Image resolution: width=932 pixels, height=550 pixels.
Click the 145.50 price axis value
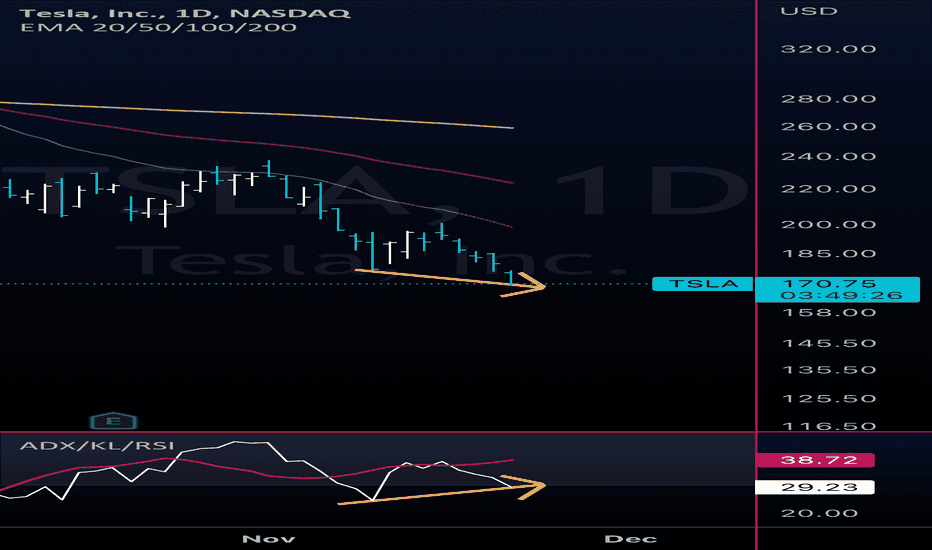click(x=829, y=343)
